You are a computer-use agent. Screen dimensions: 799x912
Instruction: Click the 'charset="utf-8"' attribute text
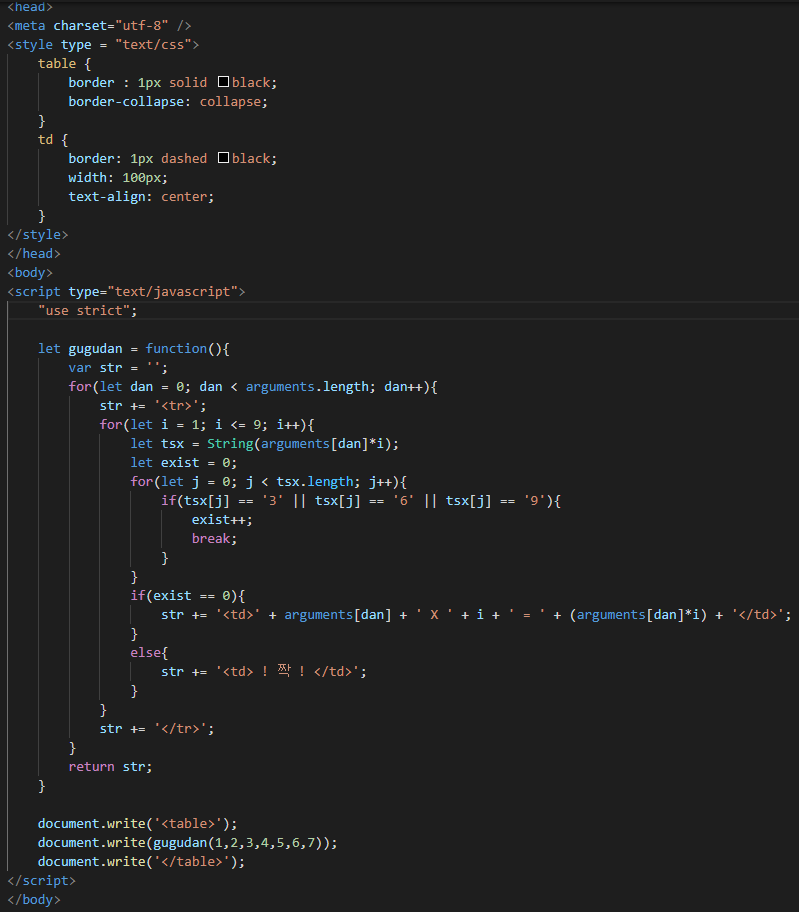coord(111,26)
